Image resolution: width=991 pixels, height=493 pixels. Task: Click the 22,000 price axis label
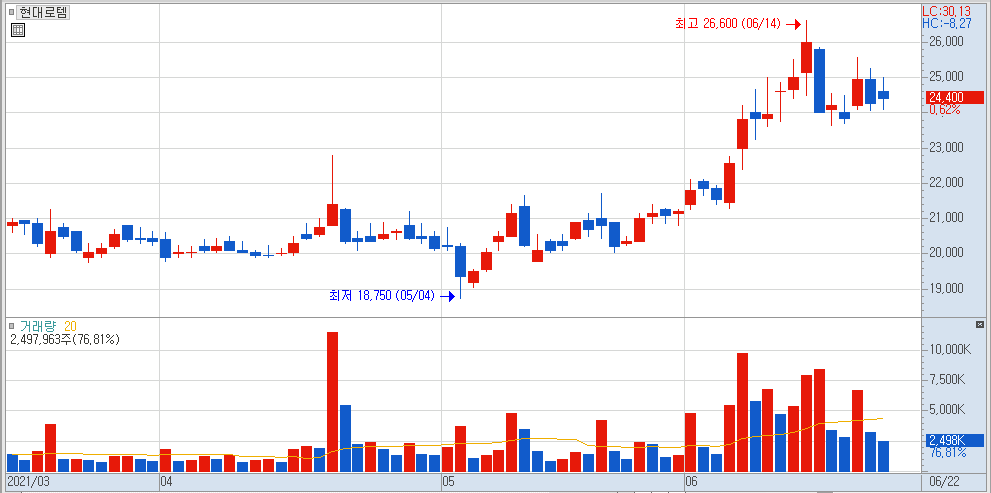tap(945, 183)
